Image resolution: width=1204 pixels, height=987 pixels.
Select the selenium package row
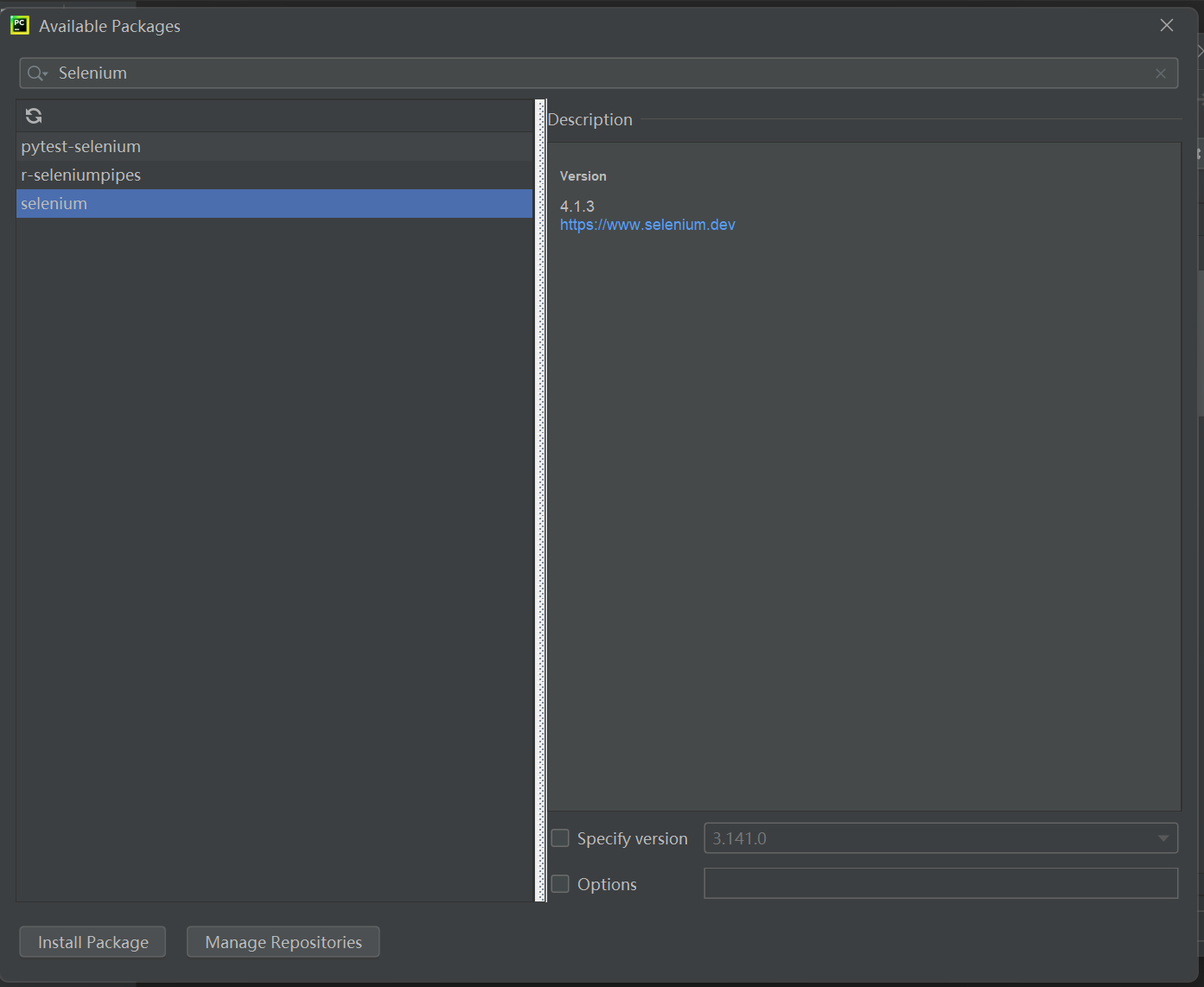(275, 203)
